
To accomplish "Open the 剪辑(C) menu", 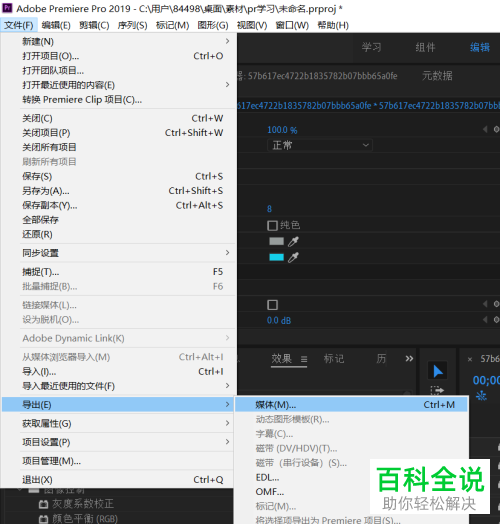I will coord(94,25).
